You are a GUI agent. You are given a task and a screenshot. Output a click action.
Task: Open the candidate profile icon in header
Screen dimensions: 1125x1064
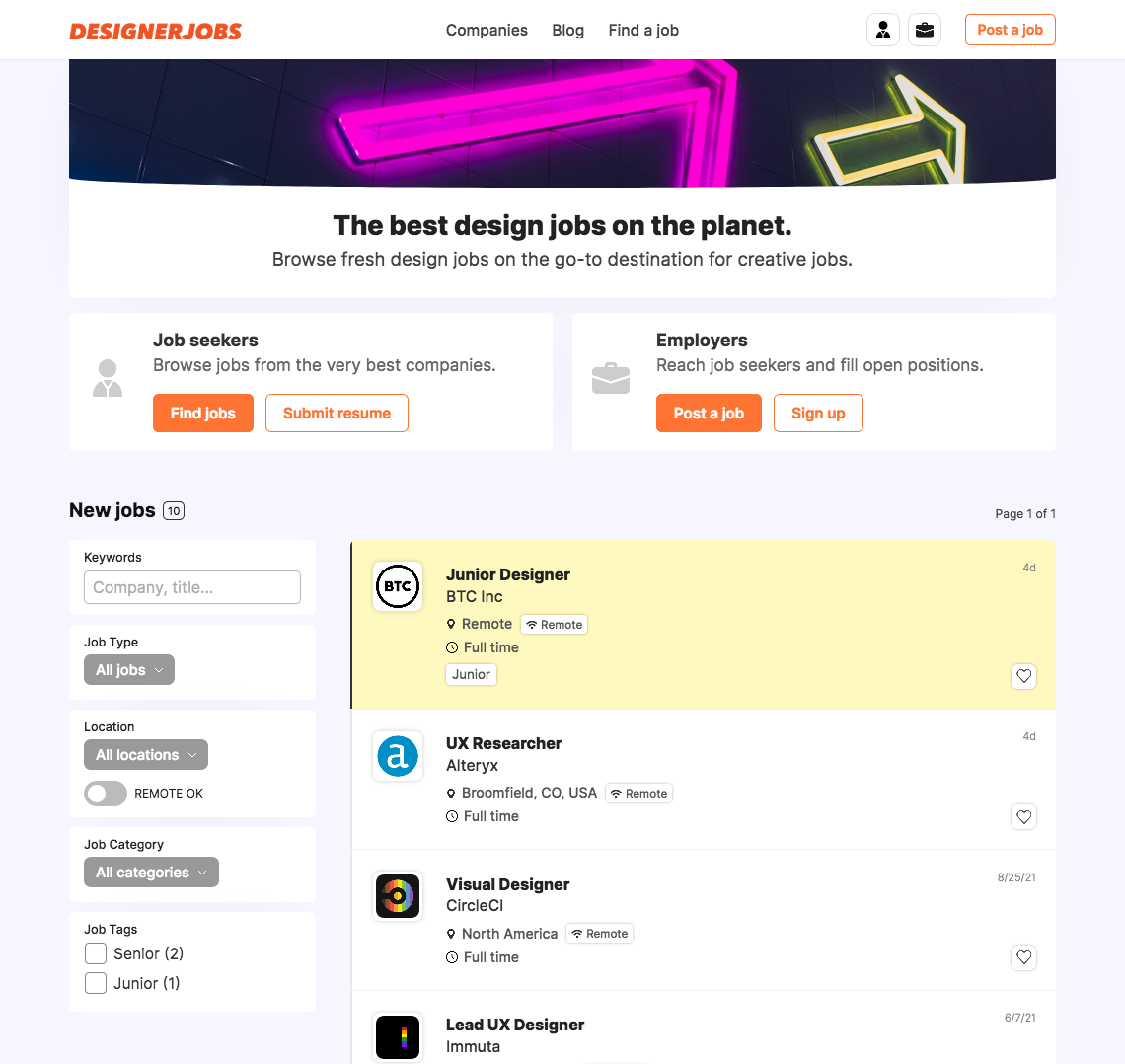[882, 31]
